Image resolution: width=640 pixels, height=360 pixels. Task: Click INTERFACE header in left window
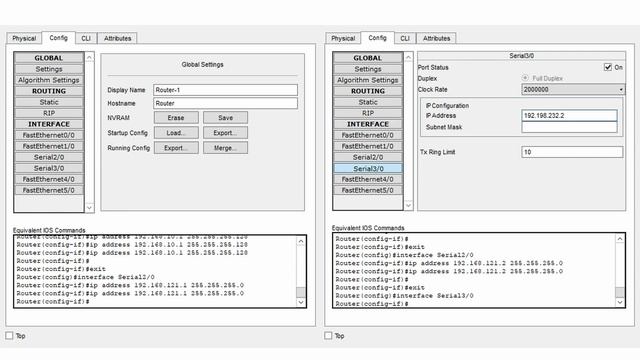pyautogui.click(x=49, y=124)
